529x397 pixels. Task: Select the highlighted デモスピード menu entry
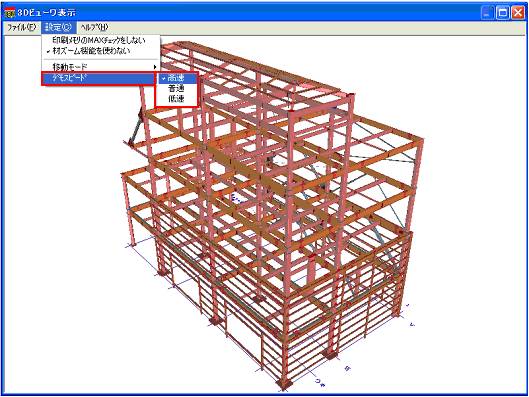99,78
